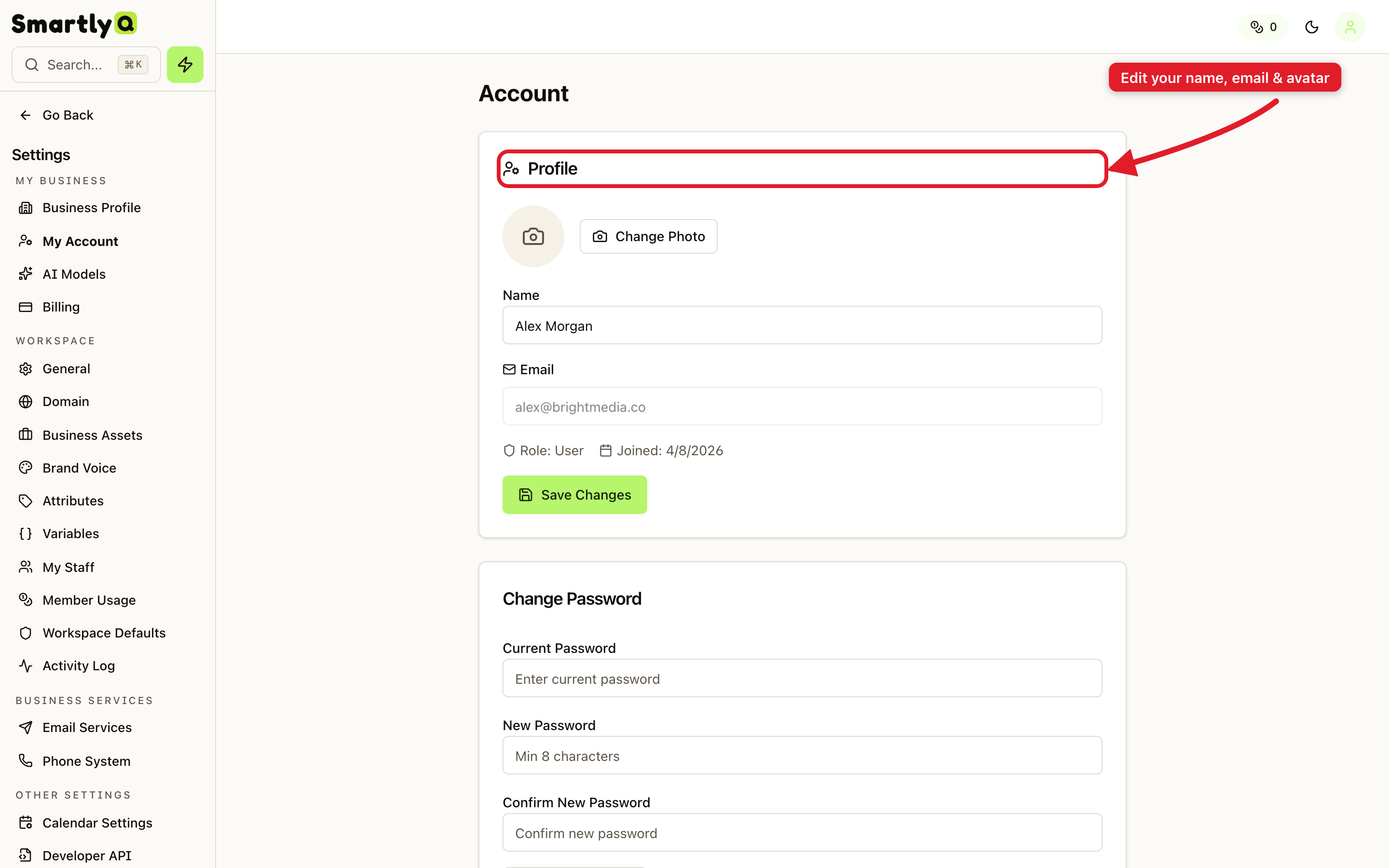
Task: Click the Billing credit card icon
Action: [x=25, y=307]
